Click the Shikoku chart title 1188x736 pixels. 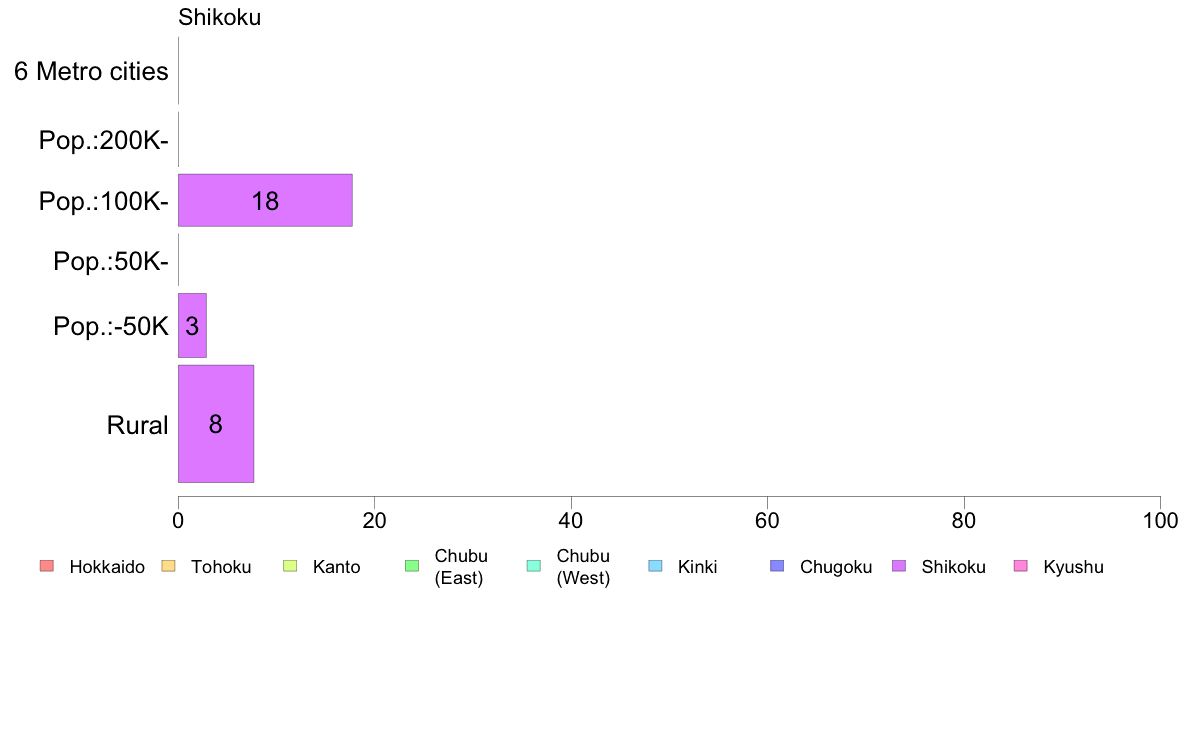tap(220, 17)
